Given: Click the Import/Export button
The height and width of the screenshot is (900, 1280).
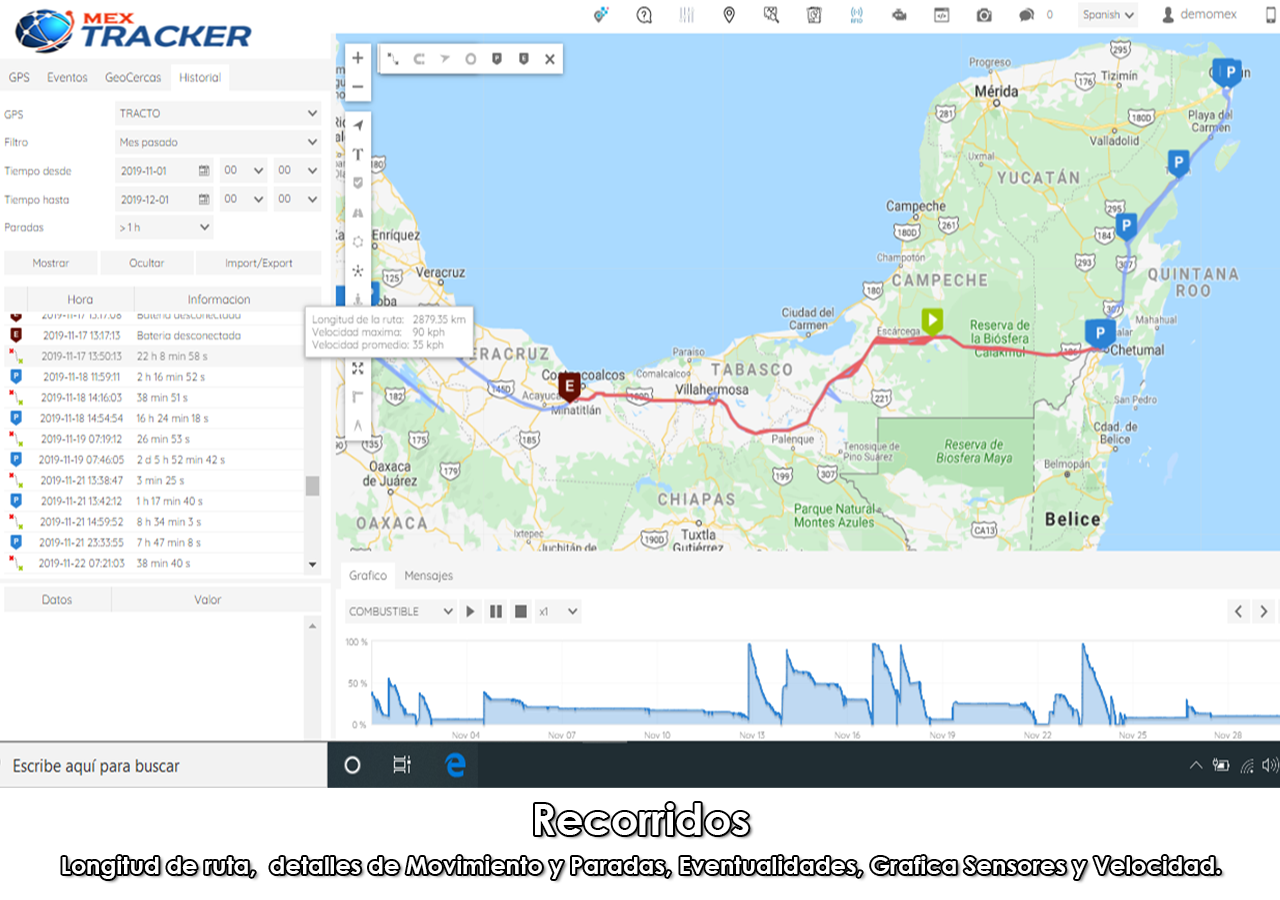Looking at the screenshot, I should (258, 263).
